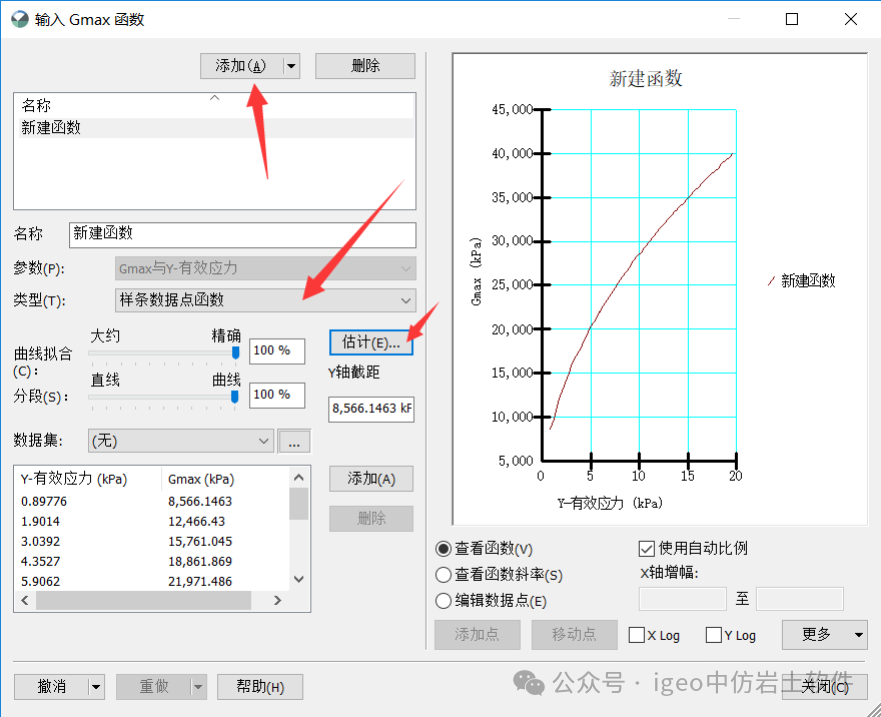Click the 名称 input field showing 新建函数
The width and height of the screenshot is (881, 717).
[240, 234]
